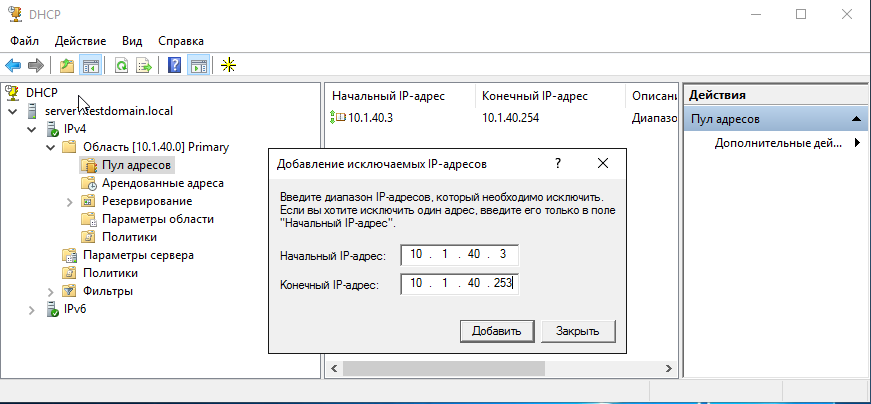This screenshot has width=871, height=404.
Task: Click the Up one level folder icon
Action: click(x=67, y=66)
